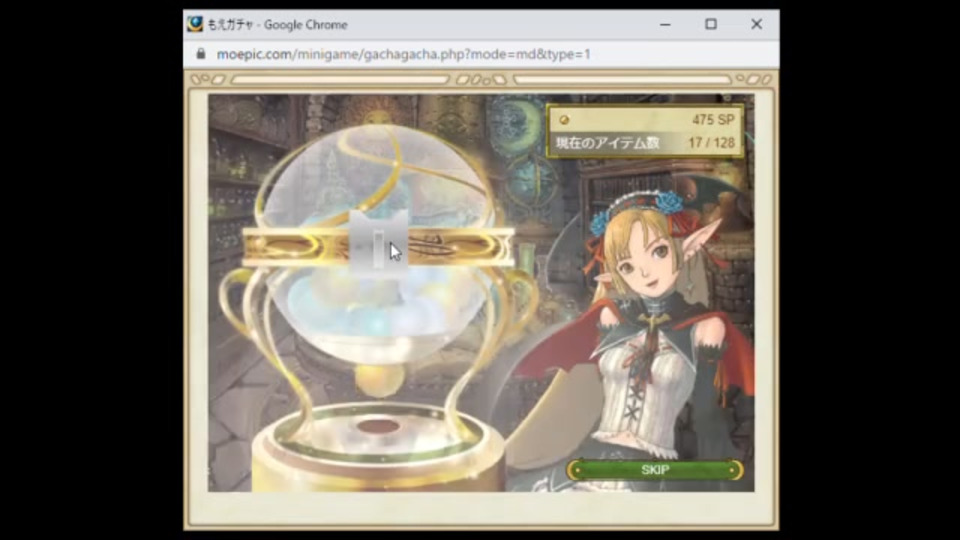Click the 現在のアイテム数 label
Viewport: 960px width, 540px height.
tap(607, 143)
